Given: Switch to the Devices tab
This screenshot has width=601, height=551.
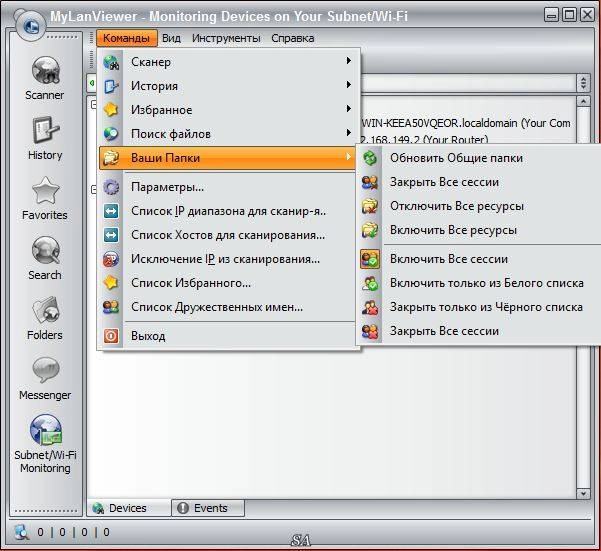Looking at the screenshot, I should tap(129, 508).
